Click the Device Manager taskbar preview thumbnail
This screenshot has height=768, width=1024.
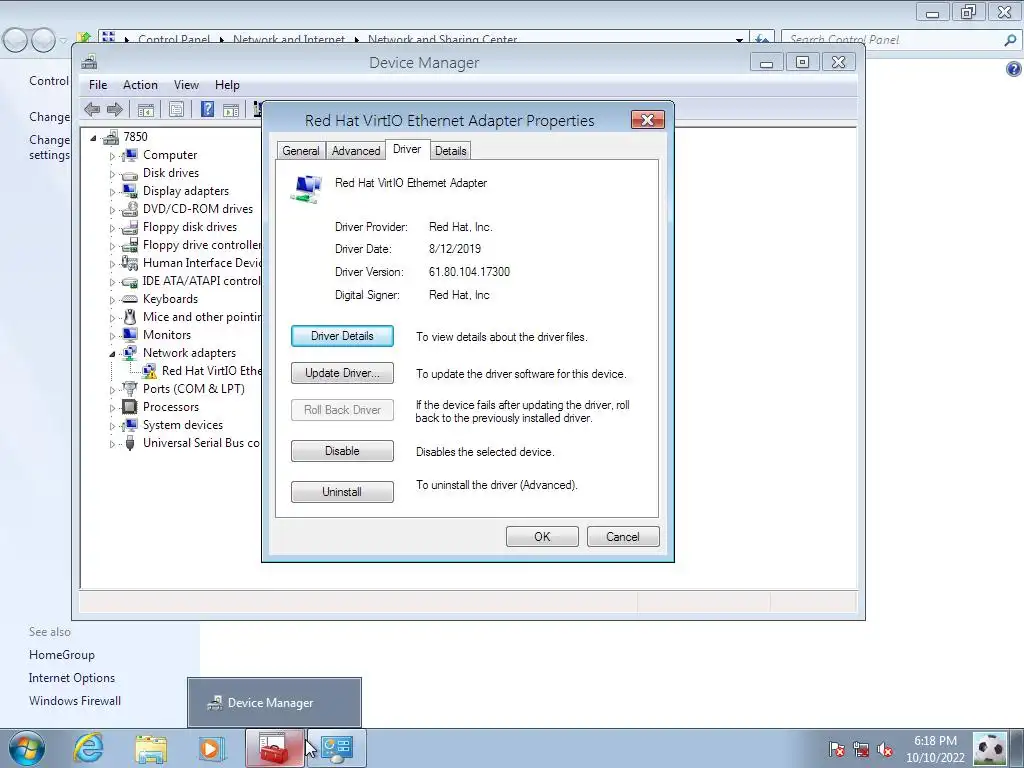coord(274,703)
